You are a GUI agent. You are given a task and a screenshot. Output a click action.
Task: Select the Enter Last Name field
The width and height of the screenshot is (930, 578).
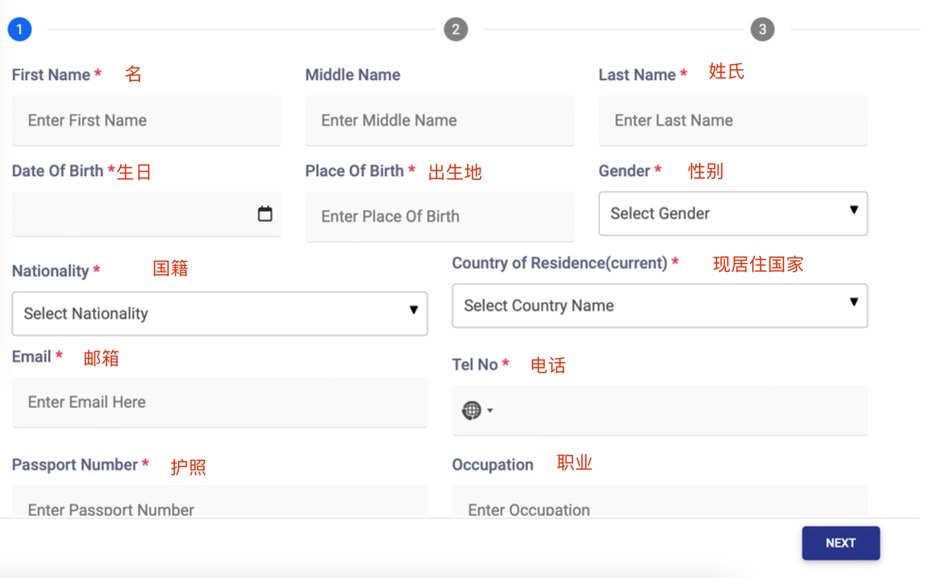732,121
